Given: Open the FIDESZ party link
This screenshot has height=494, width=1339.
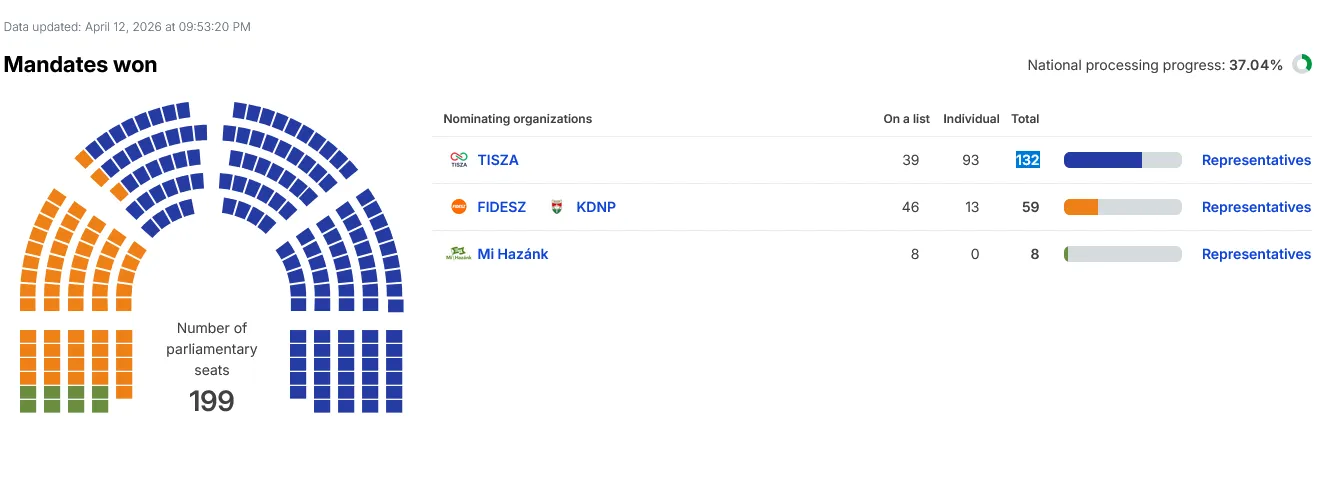Looking at the screenshot, I should (x=501, y=207).
